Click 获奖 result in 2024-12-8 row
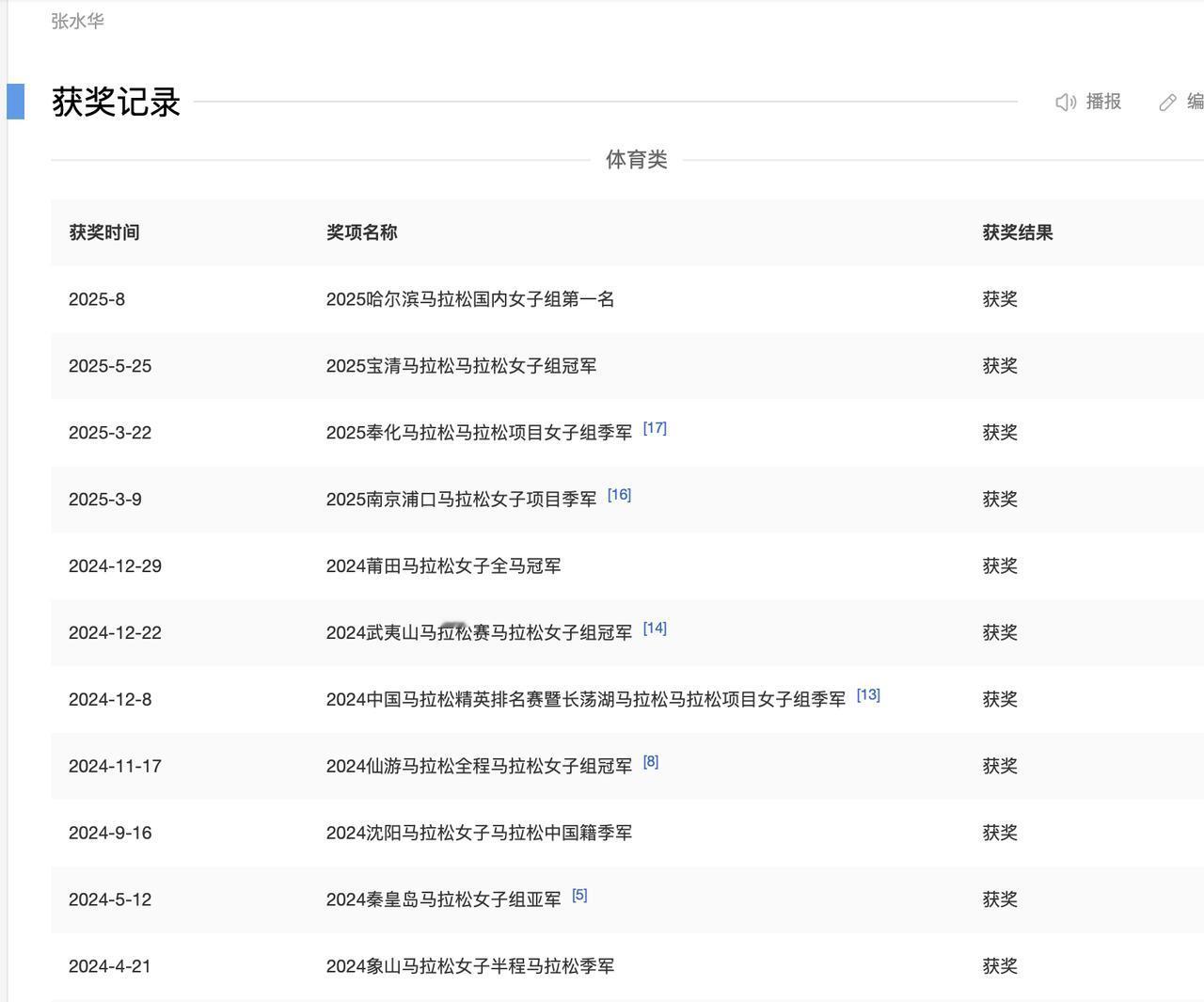Viewport: 1204px width, 1002px height. coord(1000,700)
